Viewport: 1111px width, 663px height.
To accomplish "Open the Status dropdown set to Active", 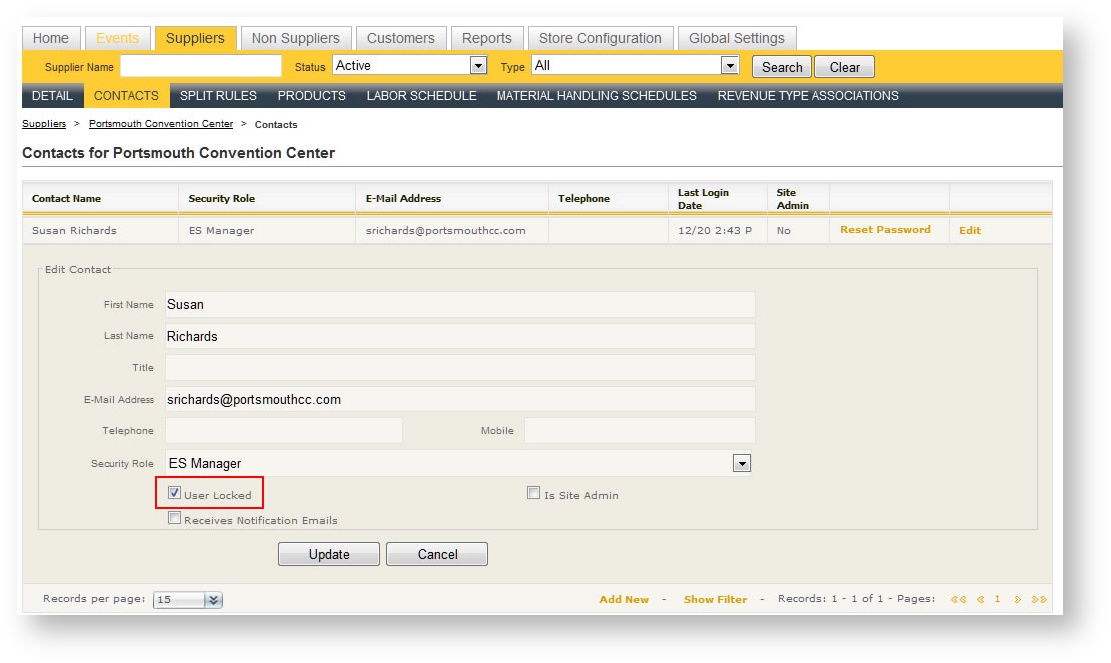I will [x=478, y=66].
